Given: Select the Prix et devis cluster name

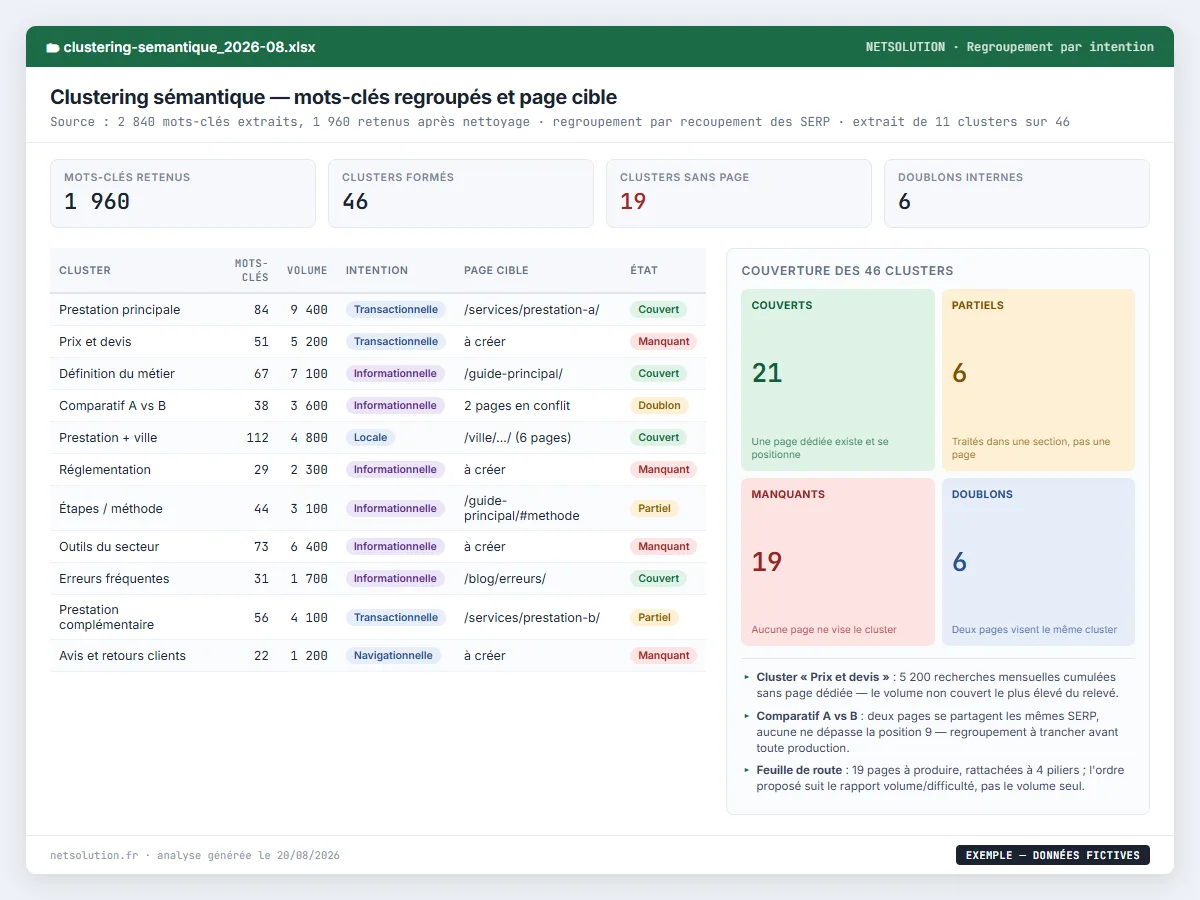Looking at the screenshot, I should click(95, 342).
